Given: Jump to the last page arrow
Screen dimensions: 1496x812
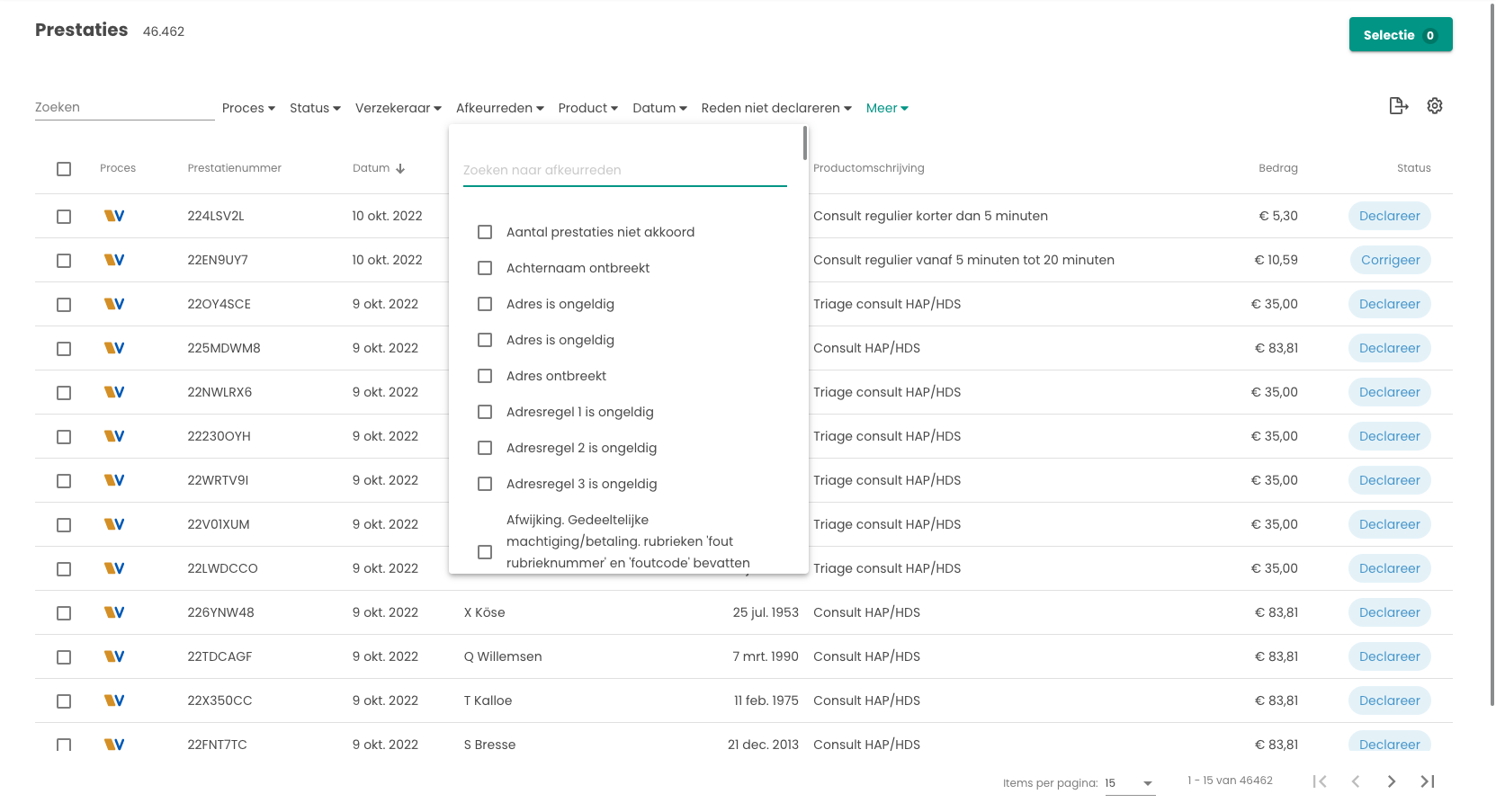Looking at the screenshot, I should 1427,781.
